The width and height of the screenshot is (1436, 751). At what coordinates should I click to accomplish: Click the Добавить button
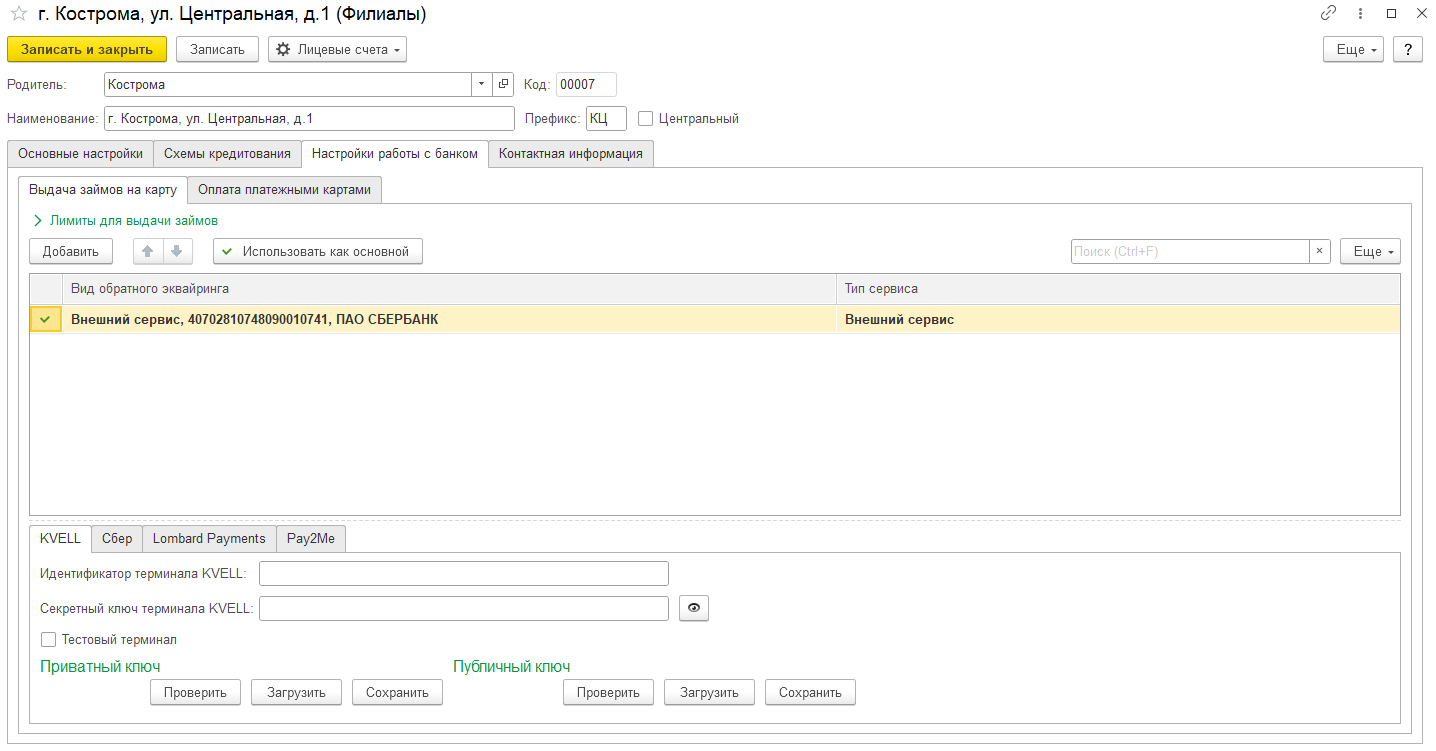(71, 251)
